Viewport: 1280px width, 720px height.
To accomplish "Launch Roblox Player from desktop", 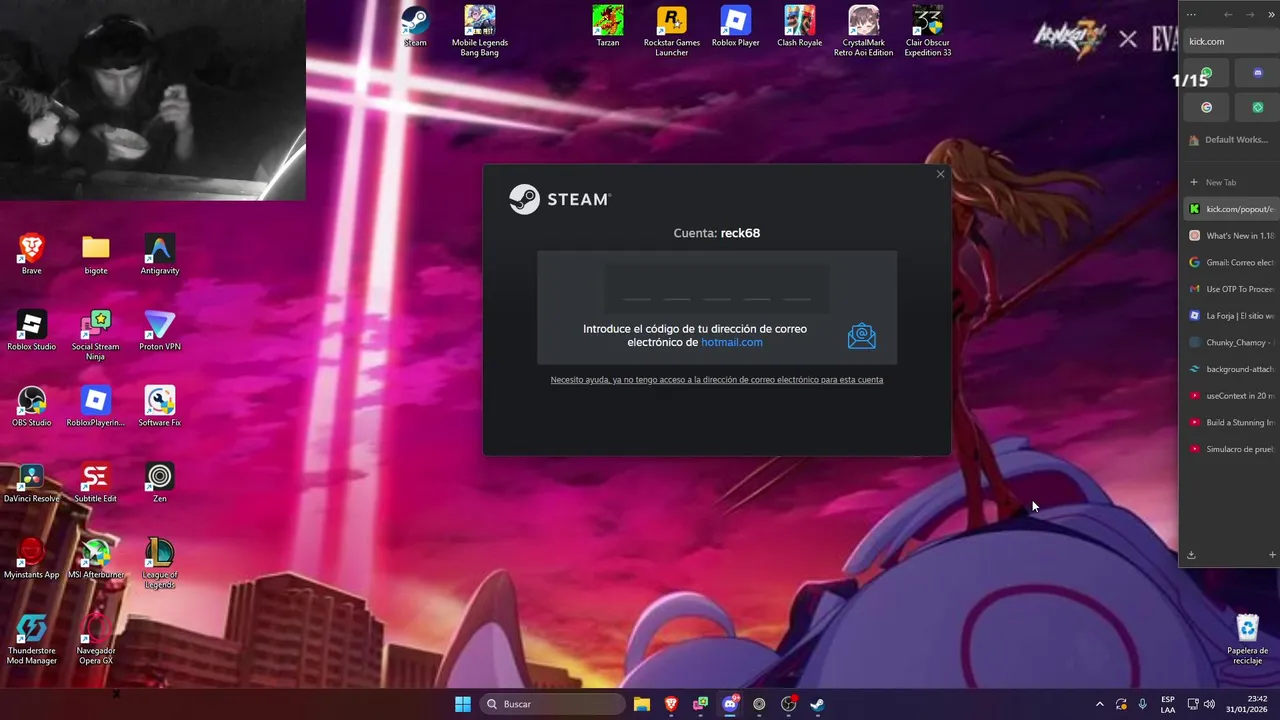I will [736, 26].
